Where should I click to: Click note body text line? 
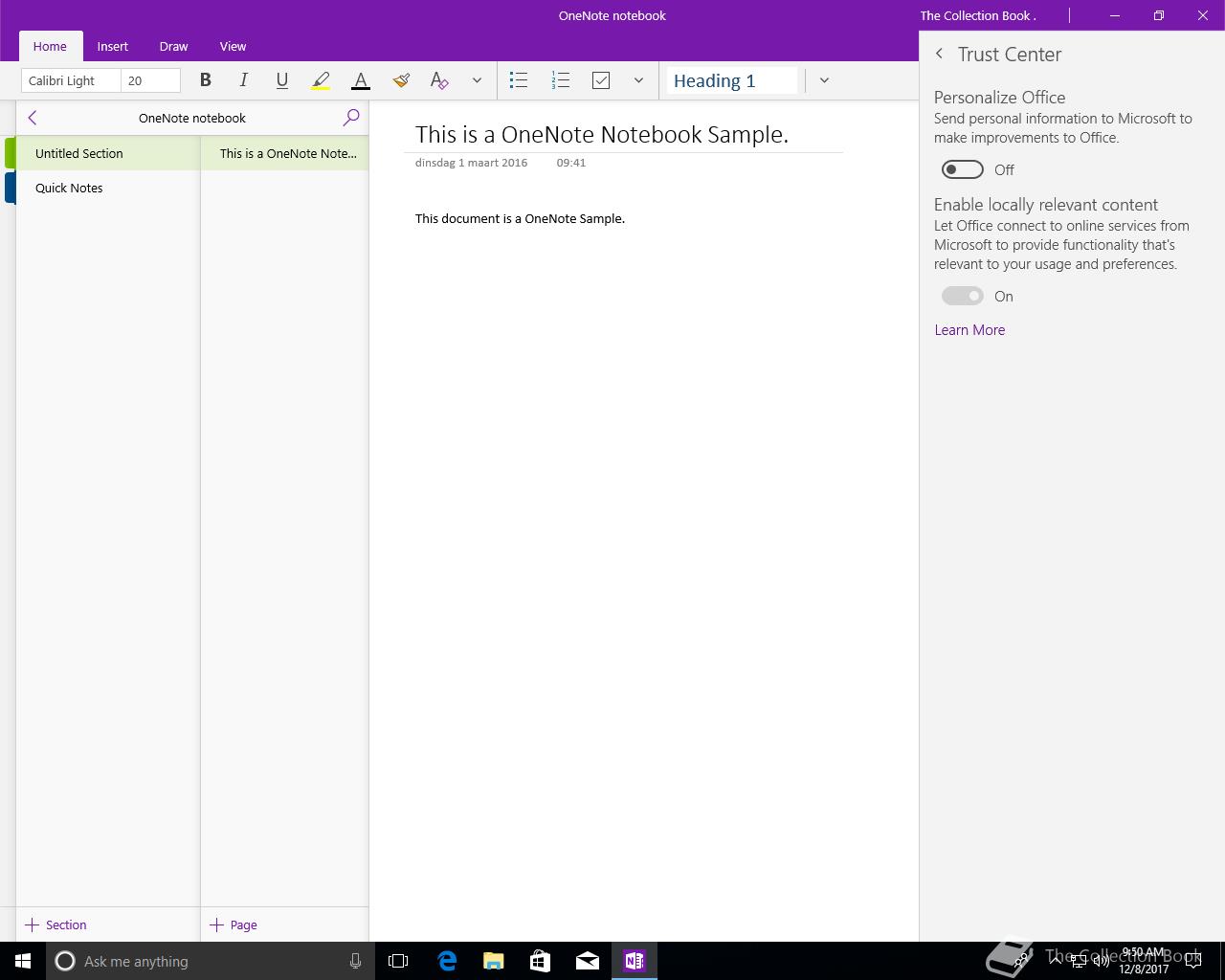tap(520, 218)
